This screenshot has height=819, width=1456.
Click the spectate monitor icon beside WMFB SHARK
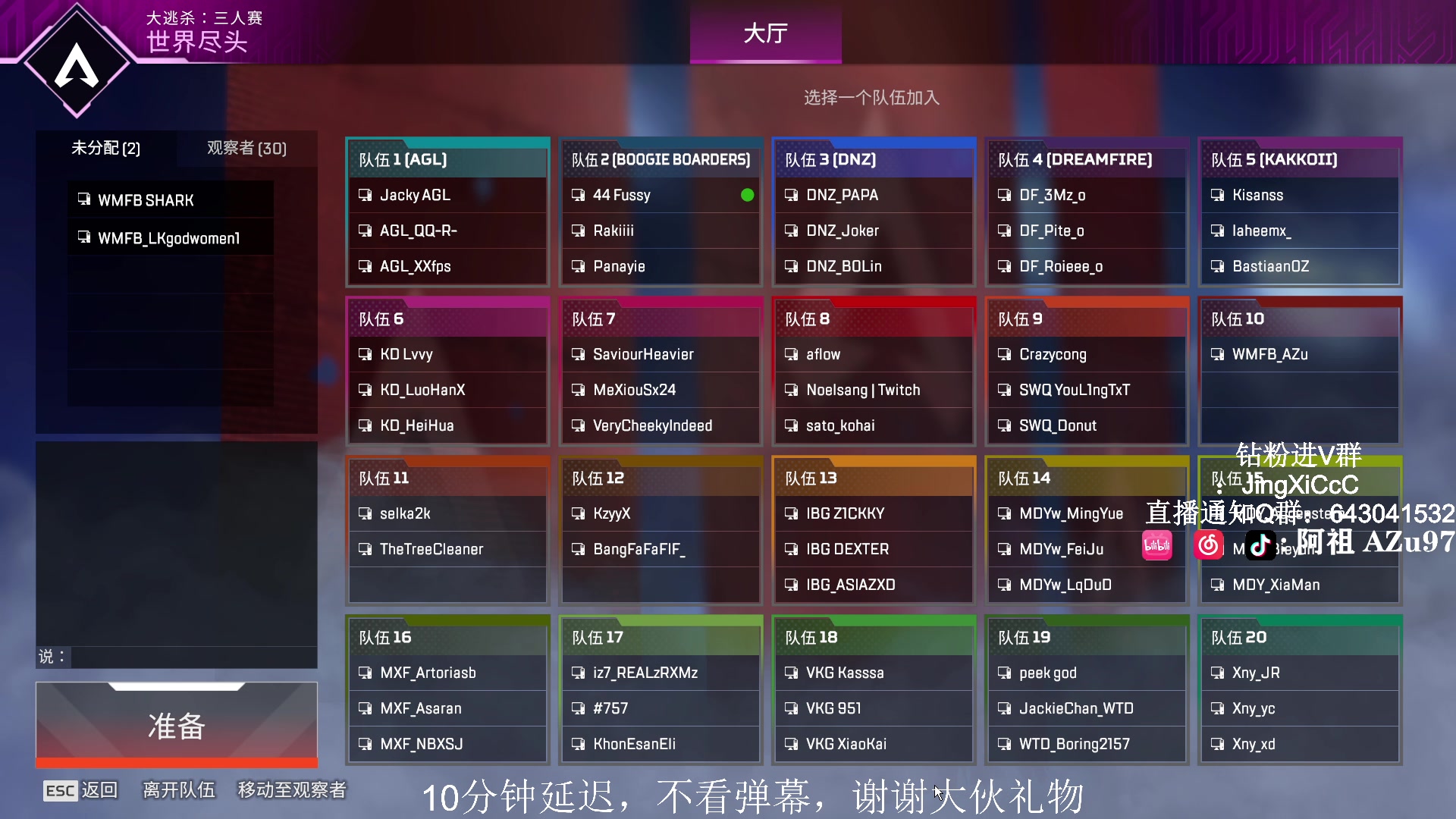click(x=83, y=199)
